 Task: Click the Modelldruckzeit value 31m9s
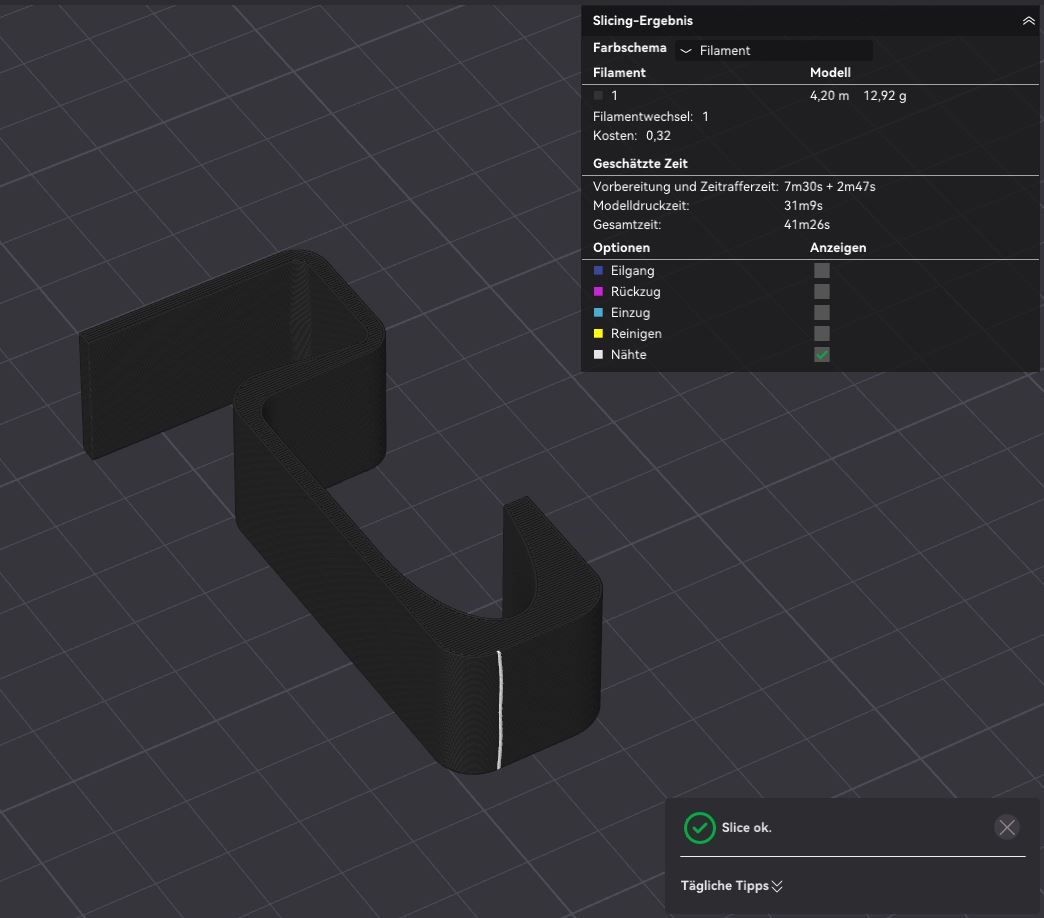click(803, 205)
